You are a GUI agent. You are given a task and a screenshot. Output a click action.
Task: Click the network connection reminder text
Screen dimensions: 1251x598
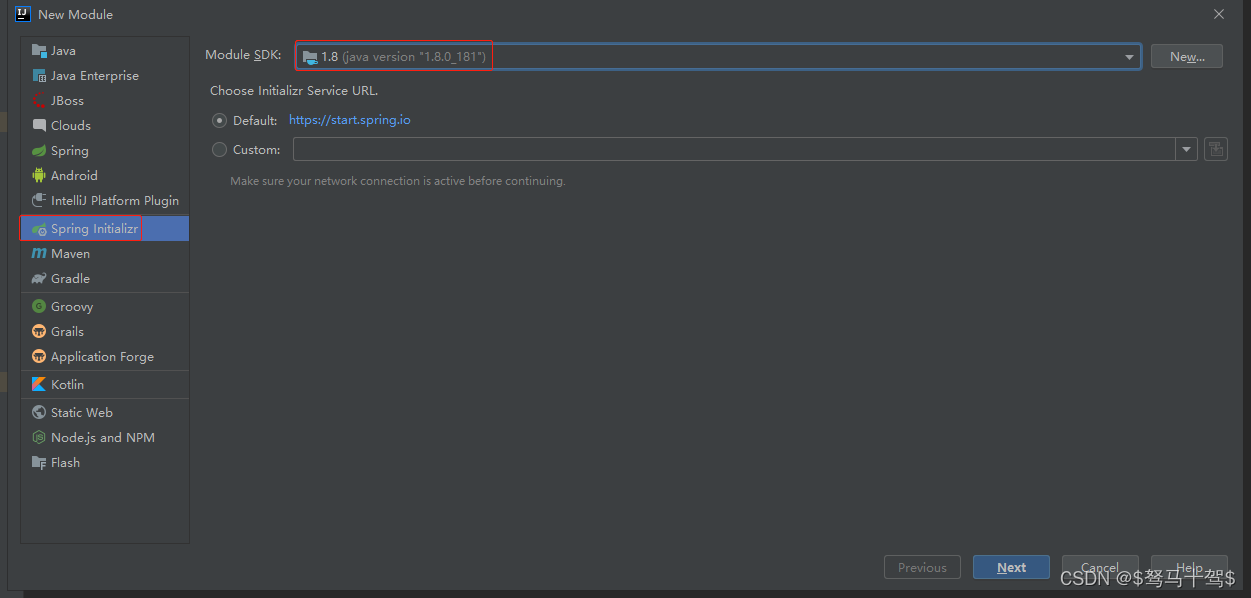tap(398, 181)
